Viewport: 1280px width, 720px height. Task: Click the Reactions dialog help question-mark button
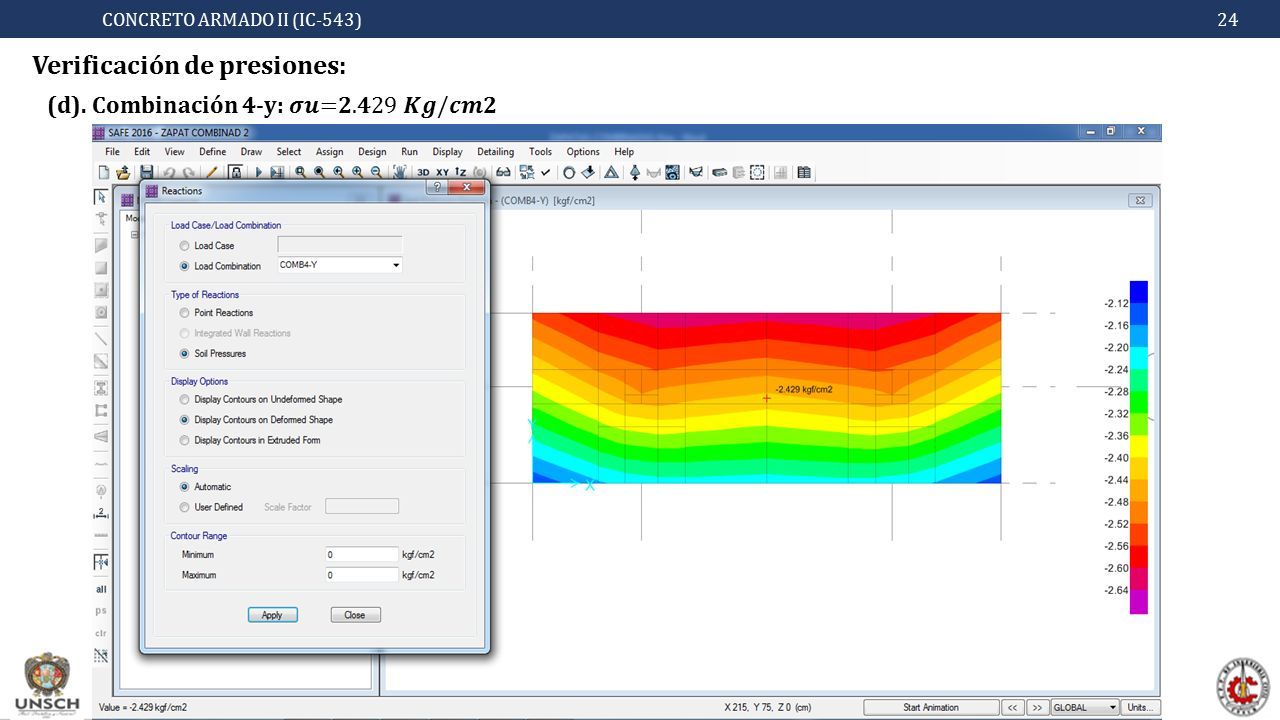pos(436,187)
